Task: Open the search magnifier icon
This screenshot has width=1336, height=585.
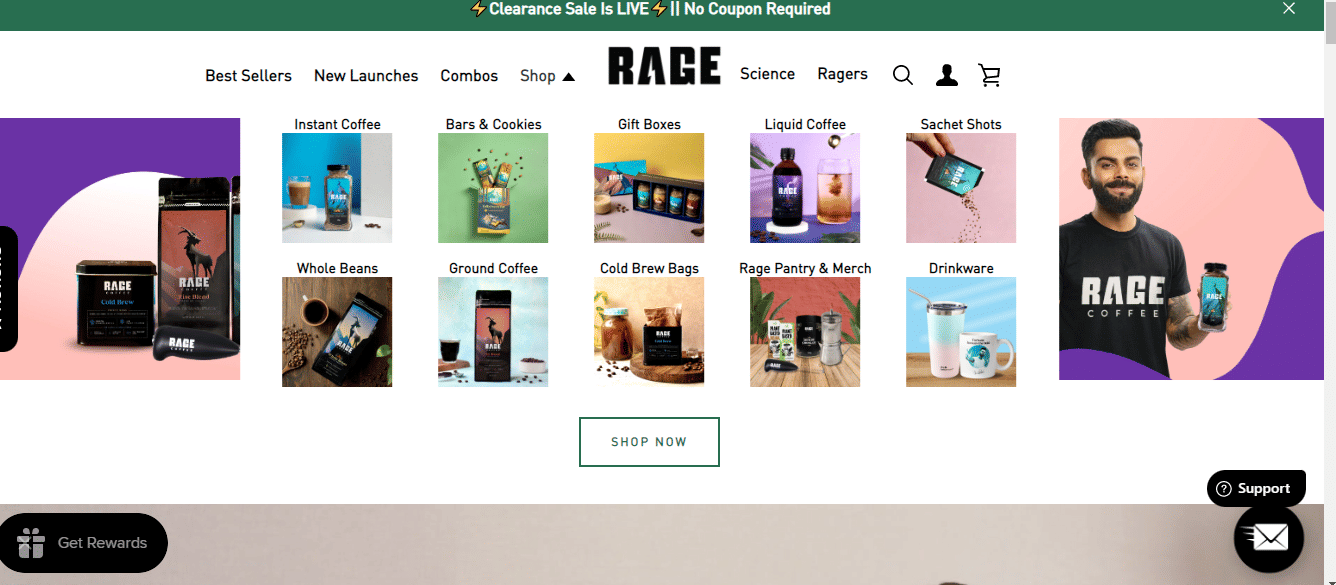Action: (902, 75)
